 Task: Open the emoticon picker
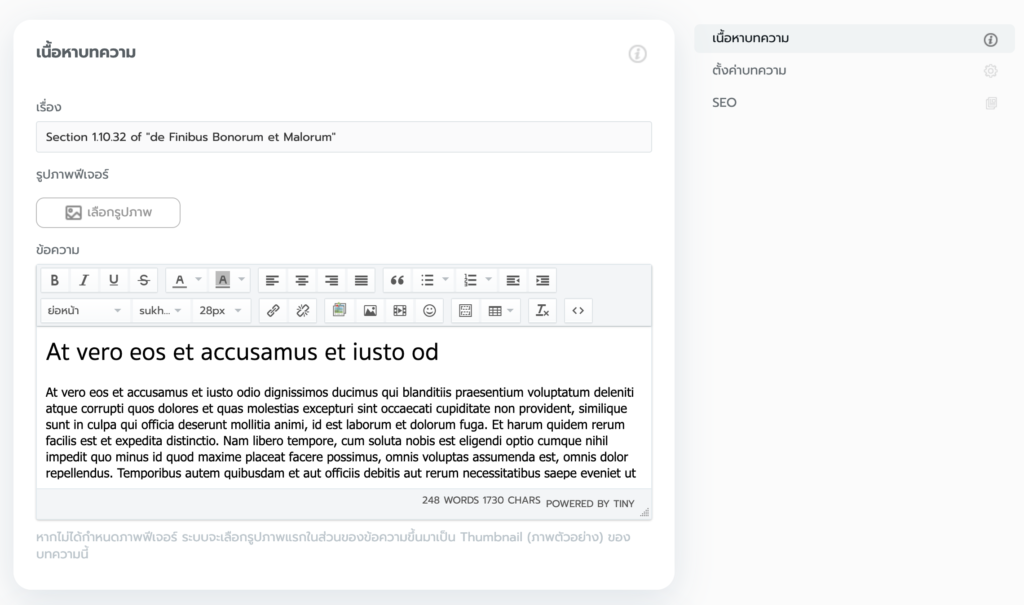429,311
